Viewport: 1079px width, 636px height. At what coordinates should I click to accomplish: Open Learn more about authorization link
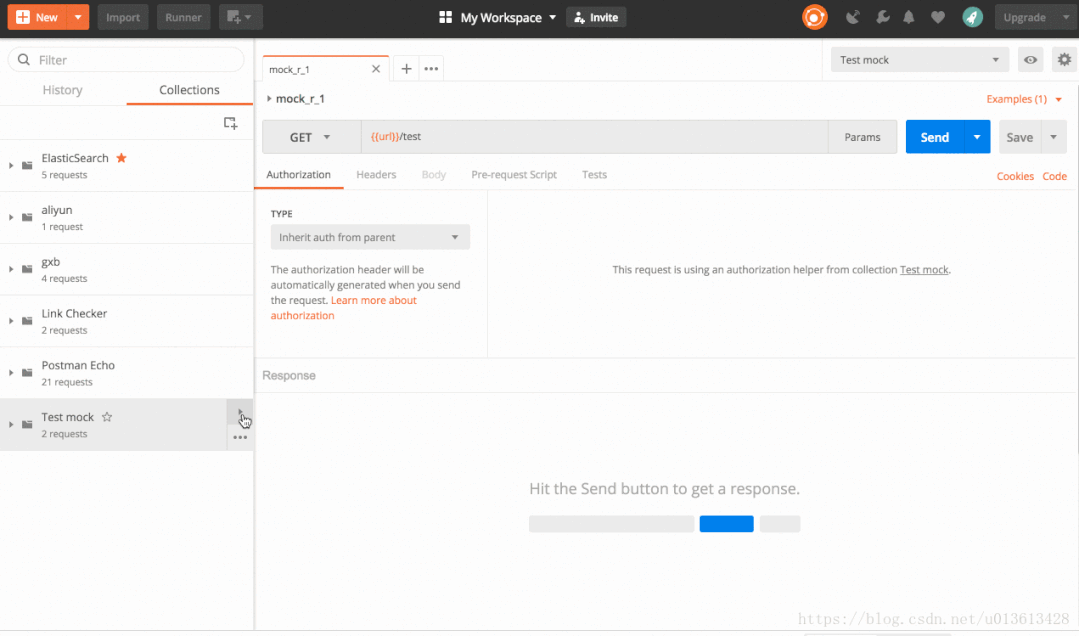click(x=343, y=308)
